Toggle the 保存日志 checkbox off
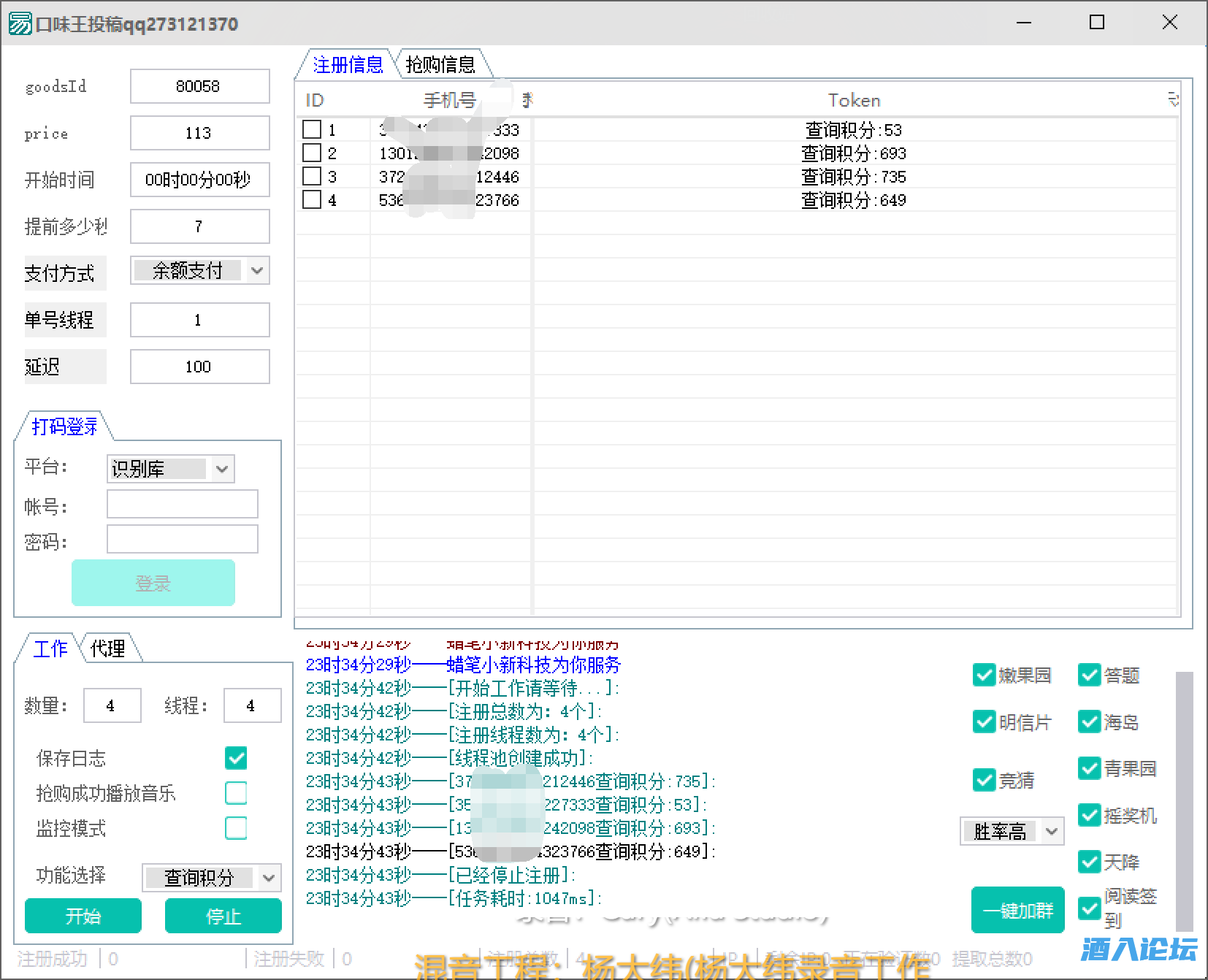The height and width of the screenshot is (980, 1208). 236,758
